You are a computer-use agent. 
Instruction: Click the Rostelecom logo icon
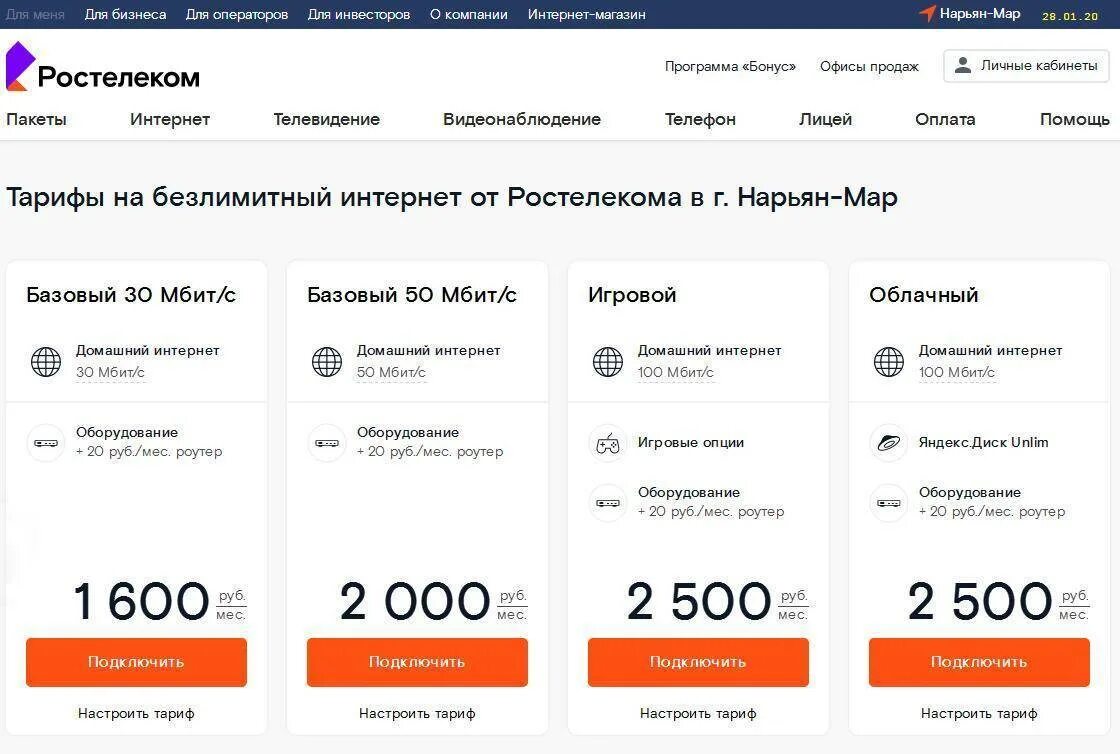20,66
